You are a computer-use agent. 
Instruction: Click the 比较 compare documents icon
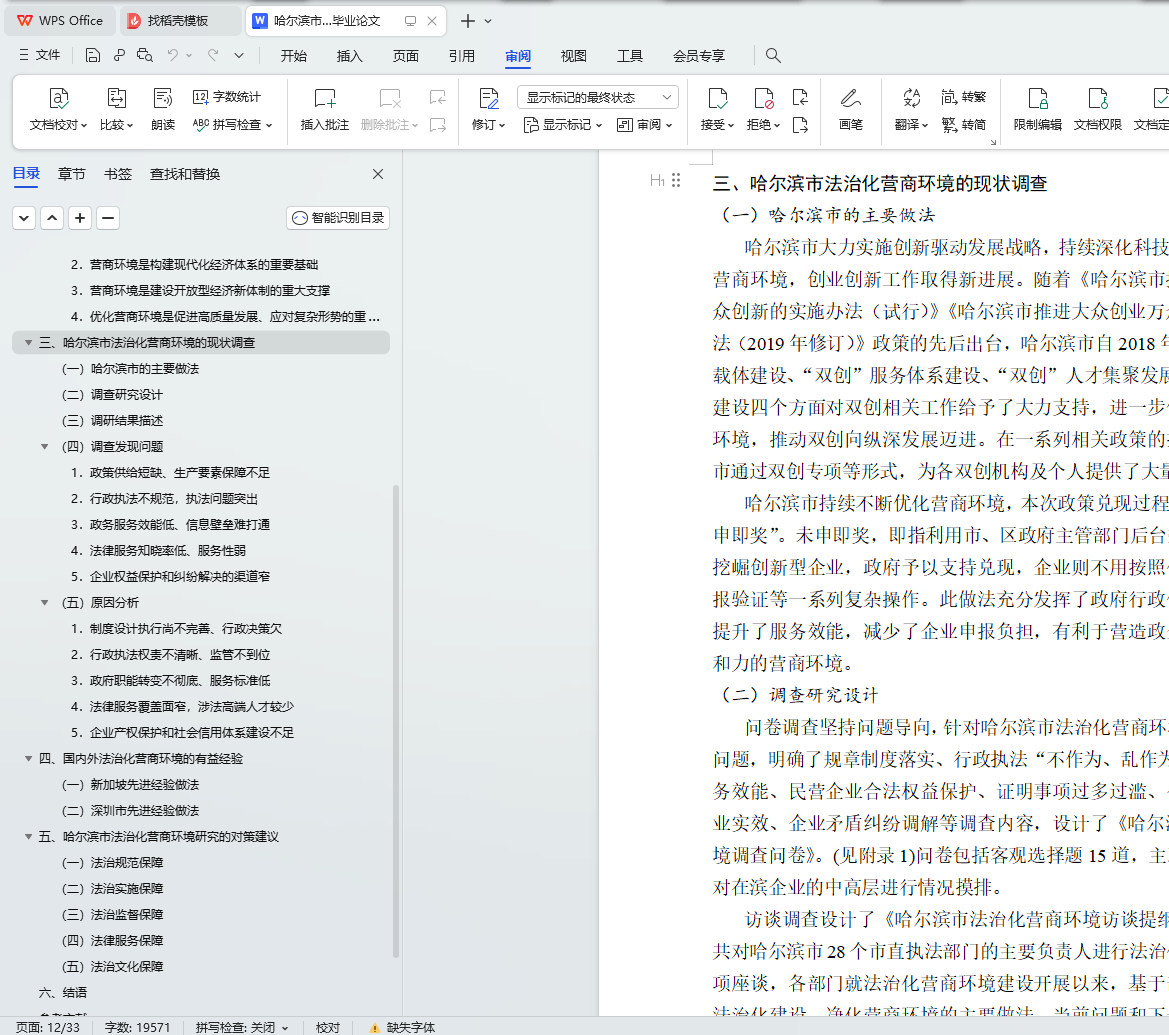(116, 98)
